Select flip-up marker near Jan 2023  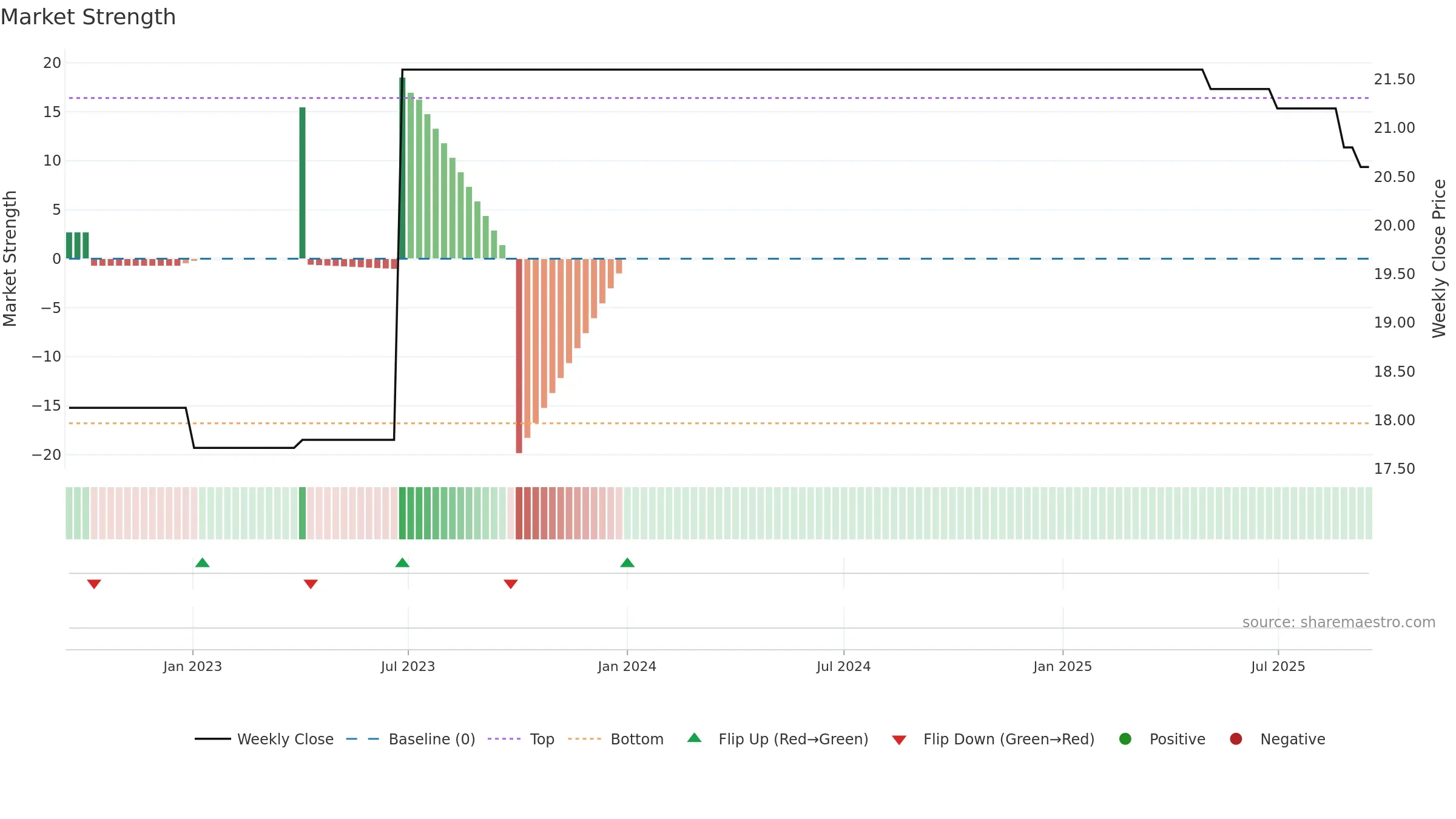(203, 563)
